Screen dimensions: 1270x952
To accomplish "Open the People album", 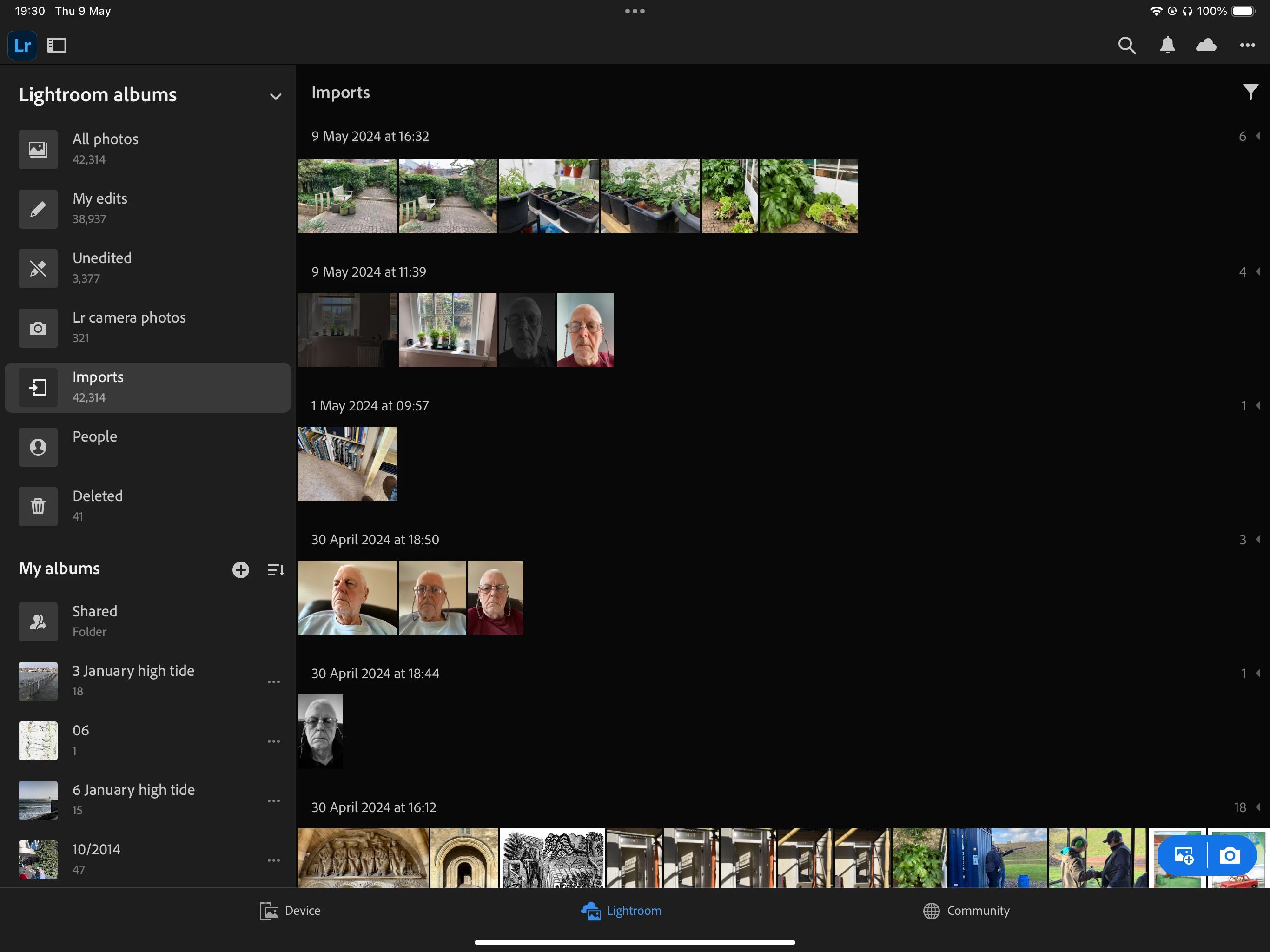I will coord(95,446).
